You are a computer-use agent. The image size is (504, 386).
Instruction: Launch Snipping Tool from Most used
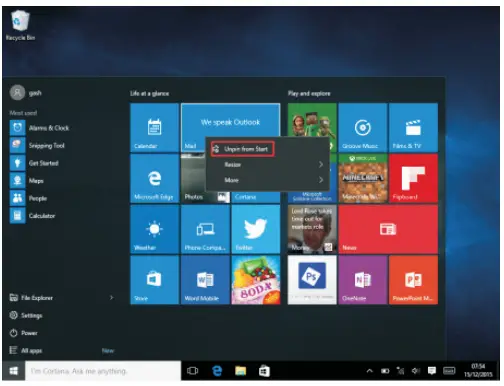click(x=37, y=146)
